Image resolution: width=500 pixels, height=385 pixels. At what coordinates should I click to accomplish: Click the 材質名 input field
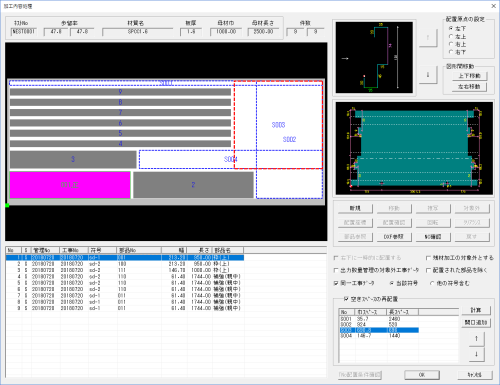pyautogui.click(x=138, y=32)
